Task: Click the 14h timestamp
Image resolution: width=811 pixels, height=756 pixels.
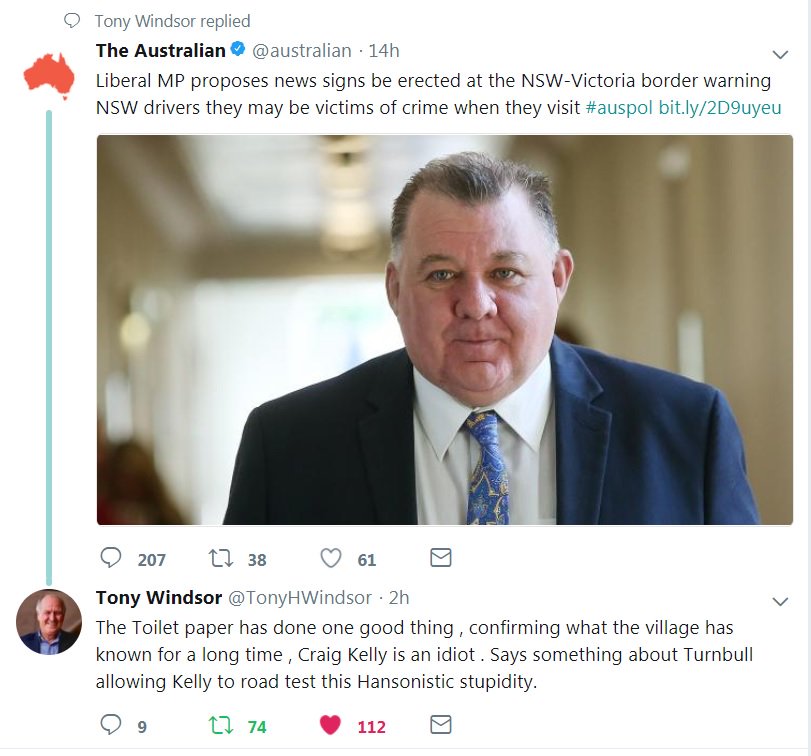Action: tap(384, 51)
